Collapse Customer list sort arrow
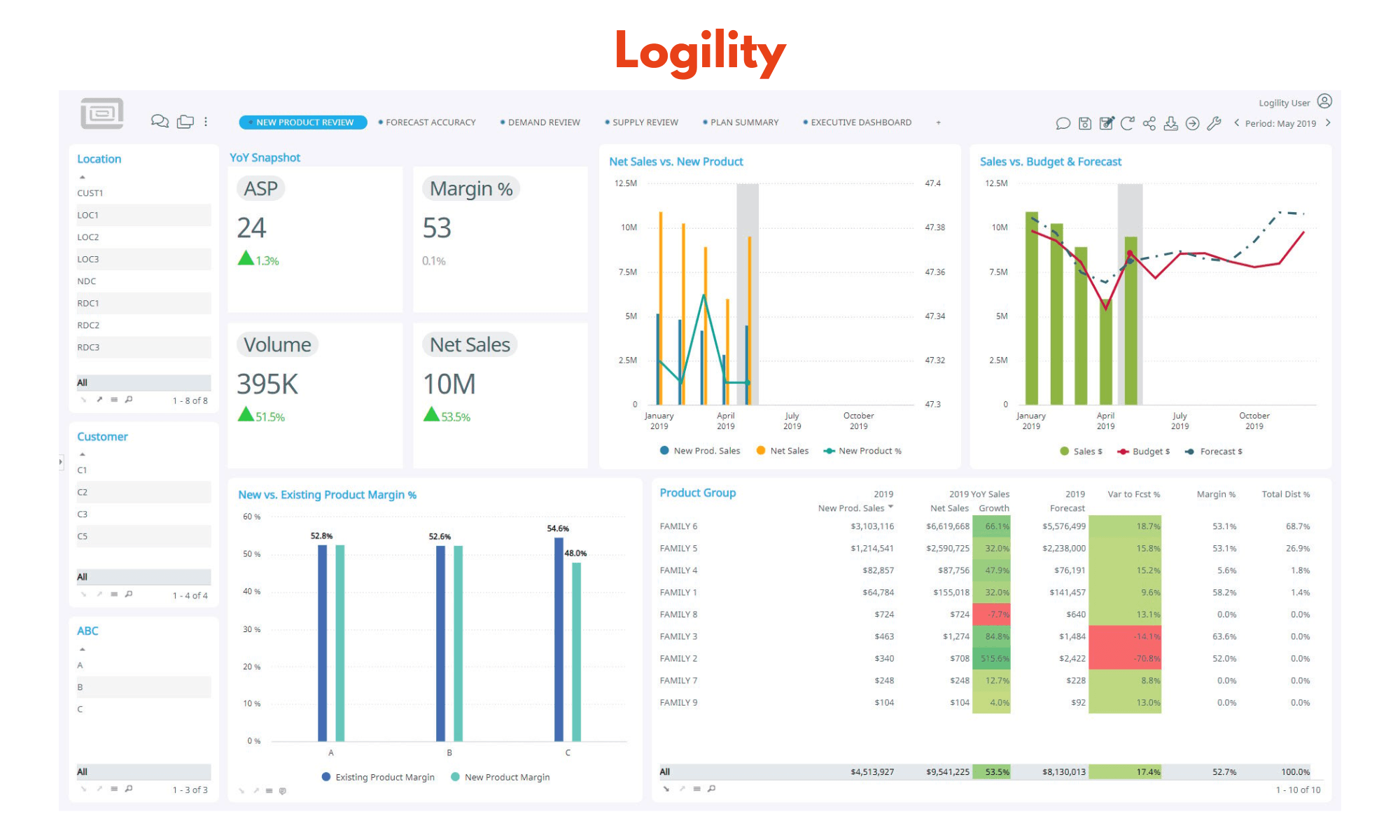 pos(82,454)
